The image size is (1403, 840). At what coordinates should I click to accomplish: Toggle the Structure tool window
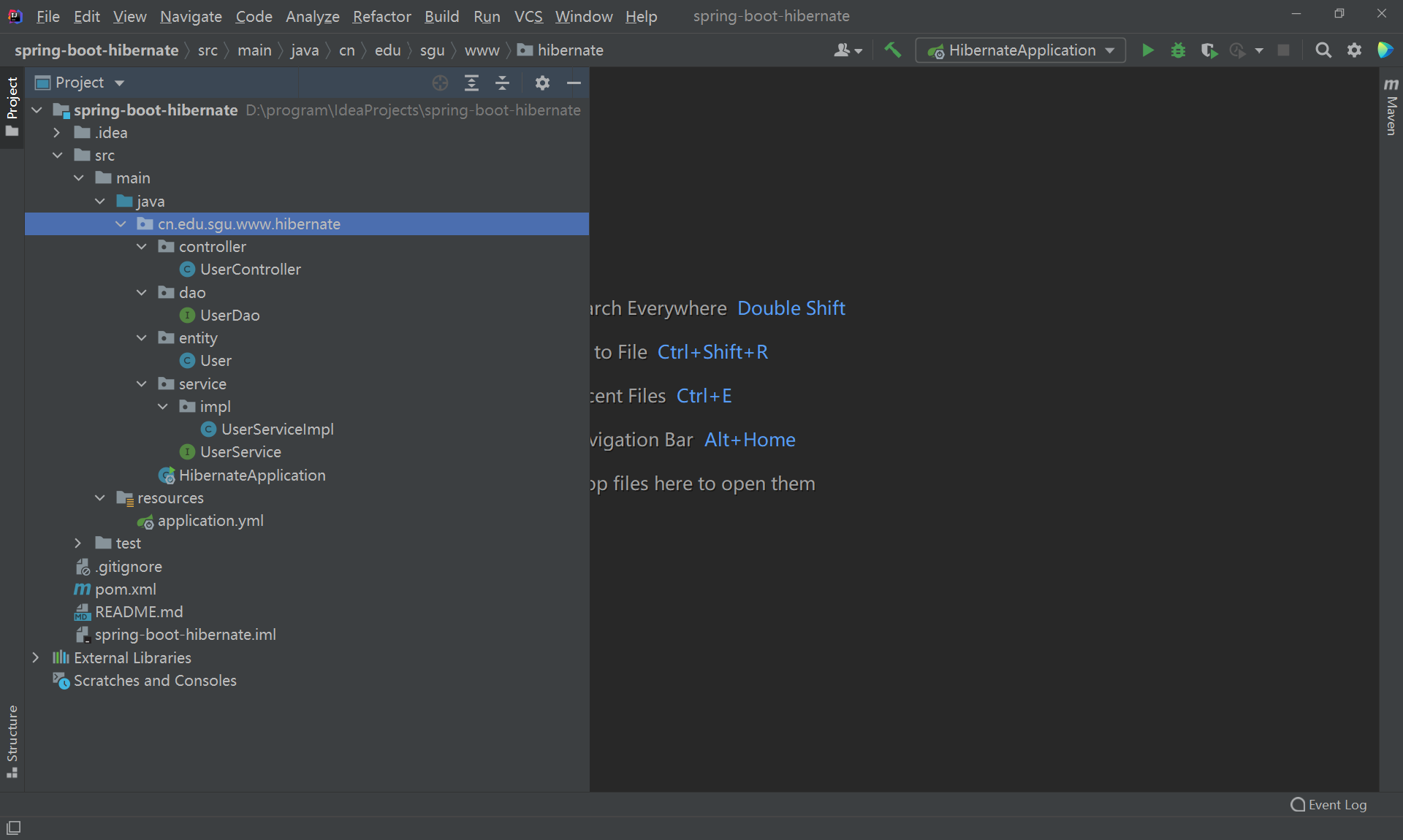[x=12, y=740]
